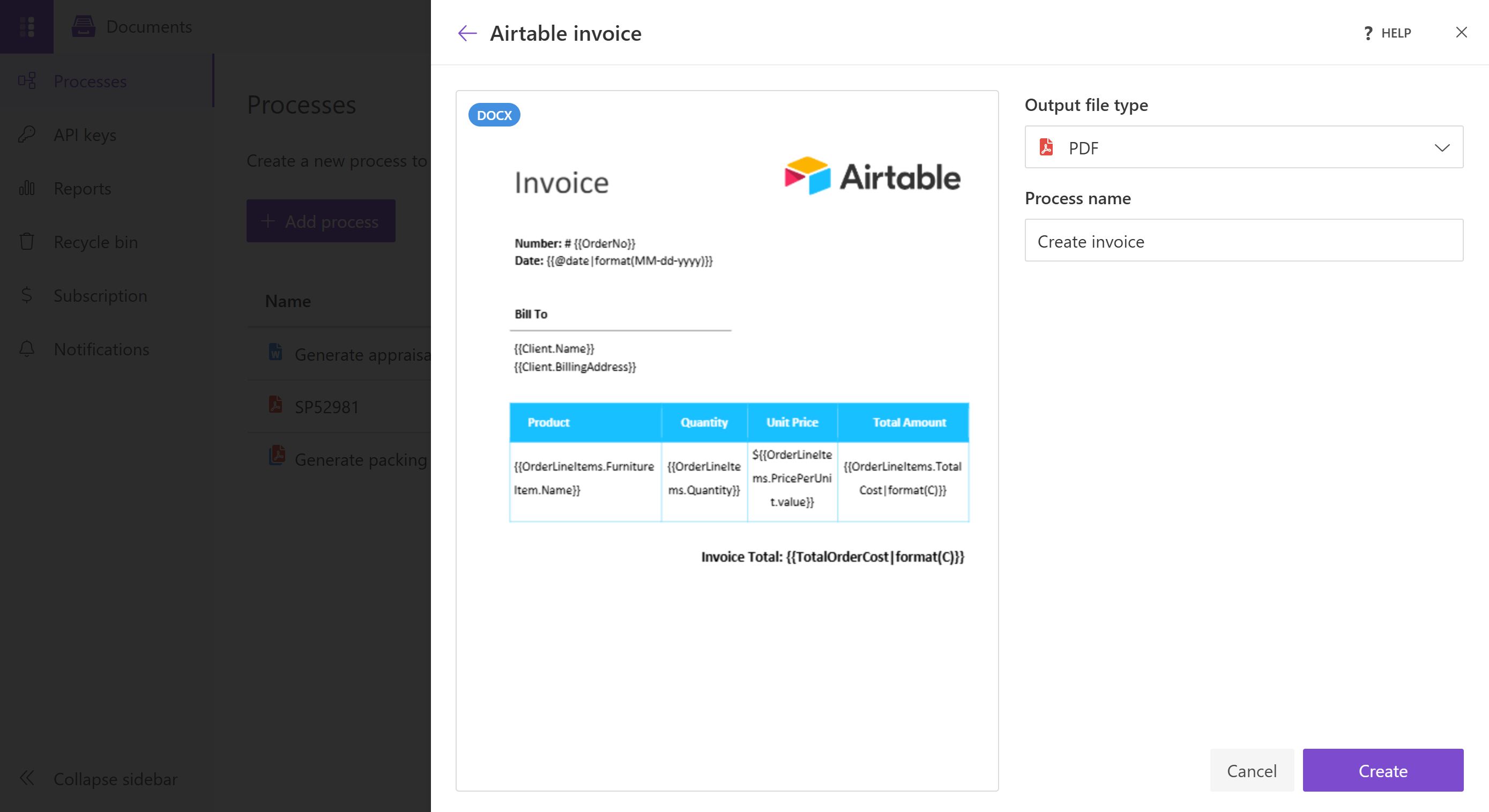Viewport: 1489px width, 812px height.
Task: Close the Airtable invoice panel
Action: point(1461,32)
